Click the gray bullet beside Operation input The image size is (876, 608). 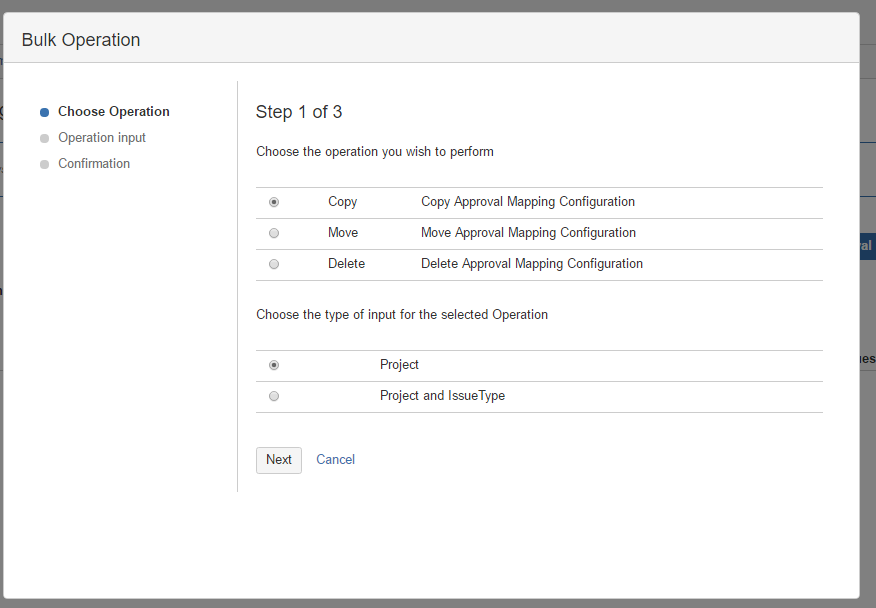tap(44, 139)
